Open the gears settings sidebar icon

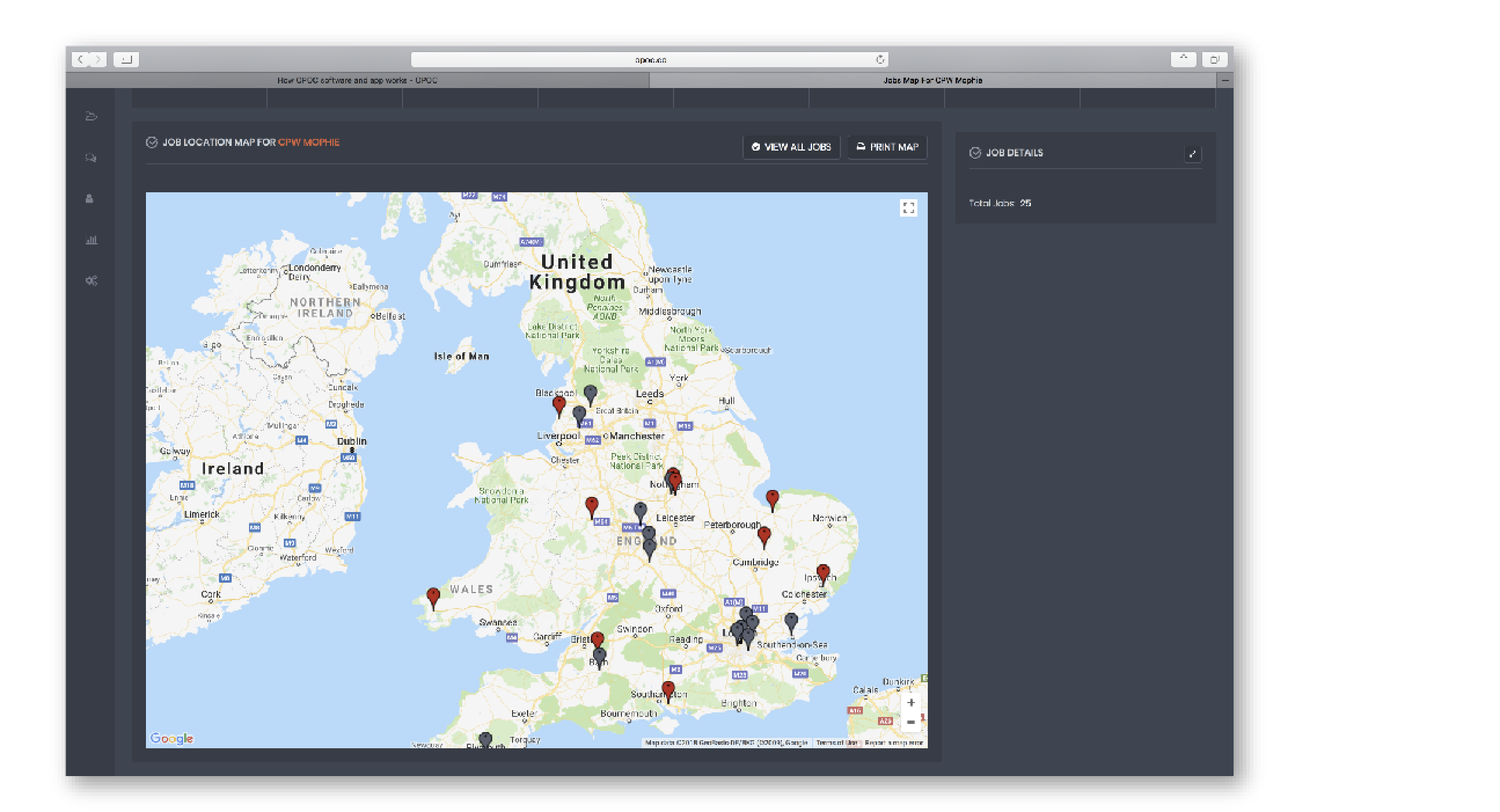(x=92, y=281)
